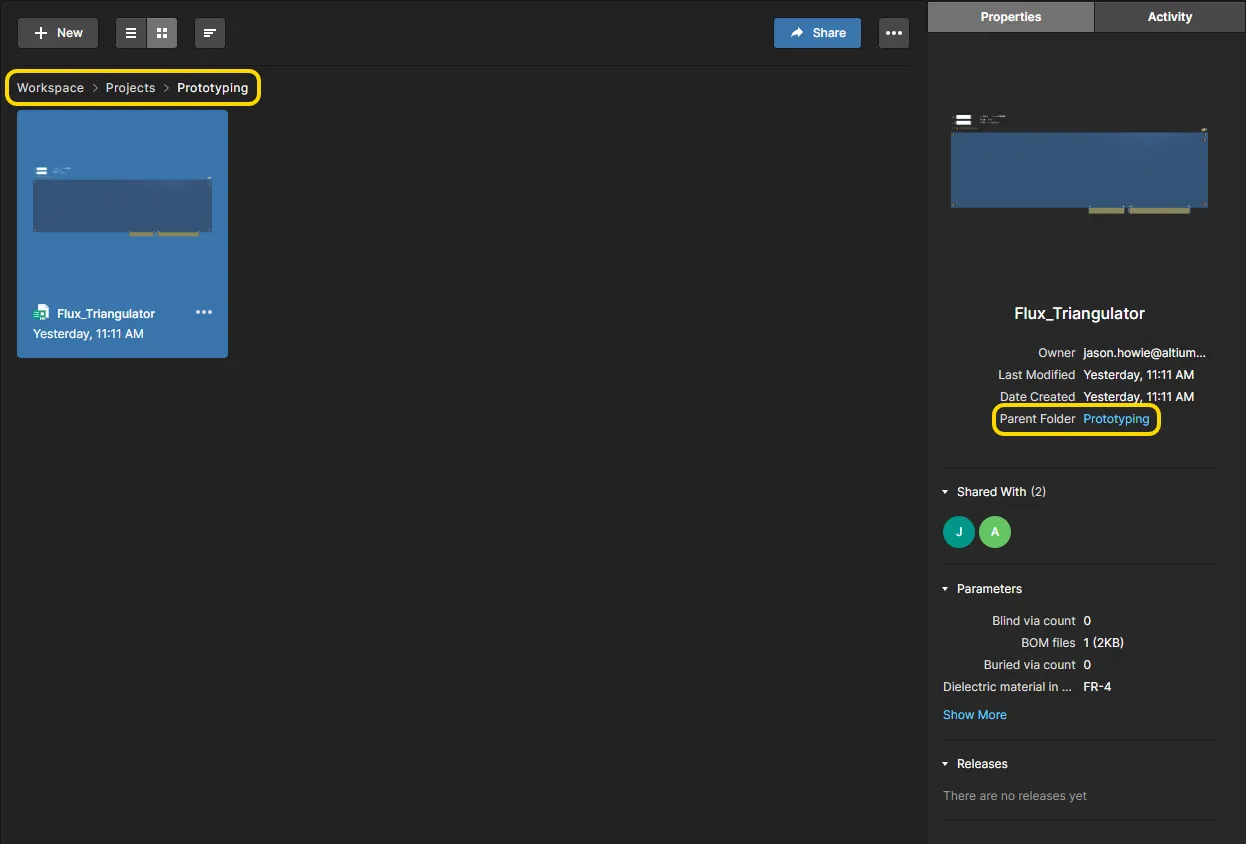Click Prototyping in the breadcrumb
The image size is (1246, 844).
point(213,88)
